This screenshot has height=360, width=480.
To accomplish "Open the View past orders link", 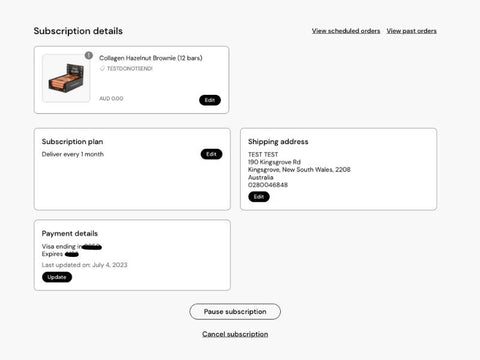I will [x=411, y=31].
